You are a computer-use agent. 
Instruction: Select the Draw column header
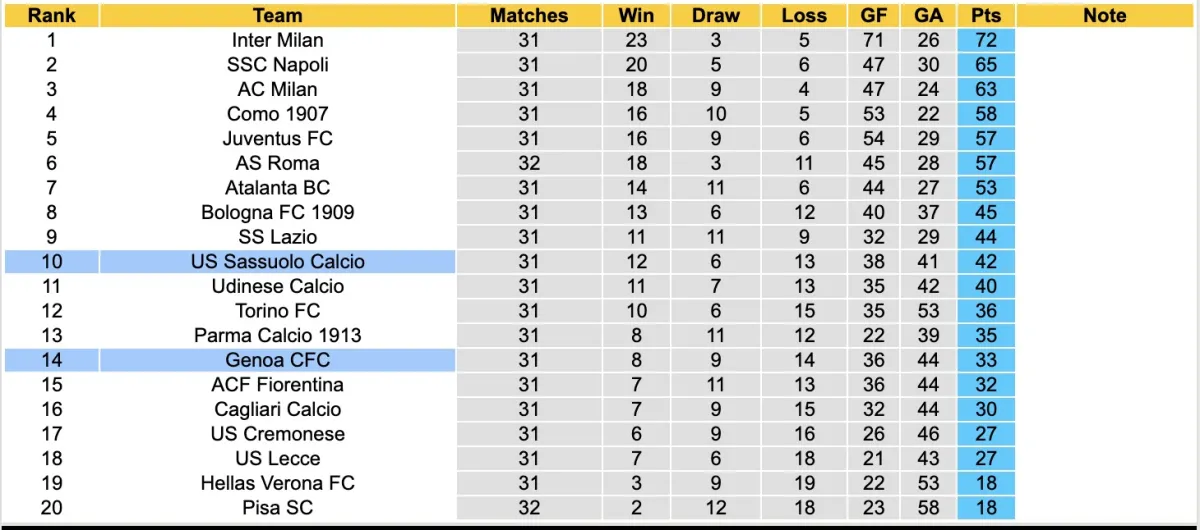(716, 15)
